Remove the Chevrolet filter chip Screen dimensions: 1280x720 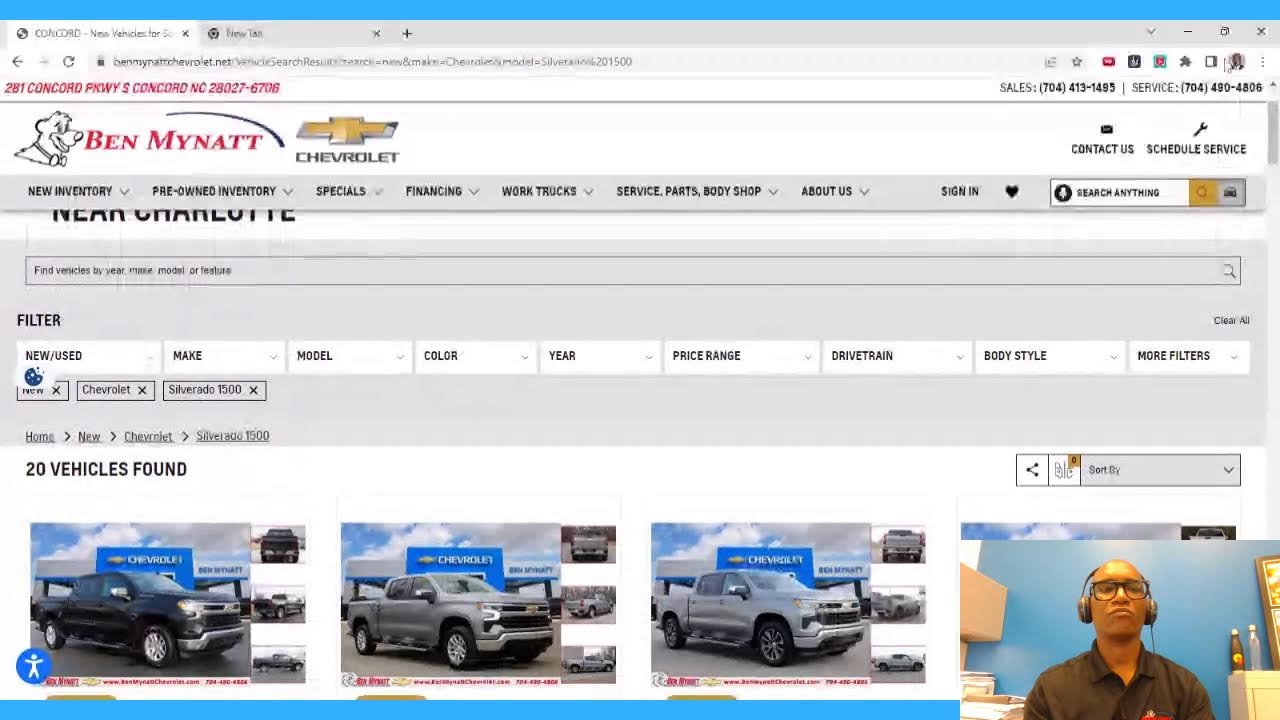pos(142,390)
